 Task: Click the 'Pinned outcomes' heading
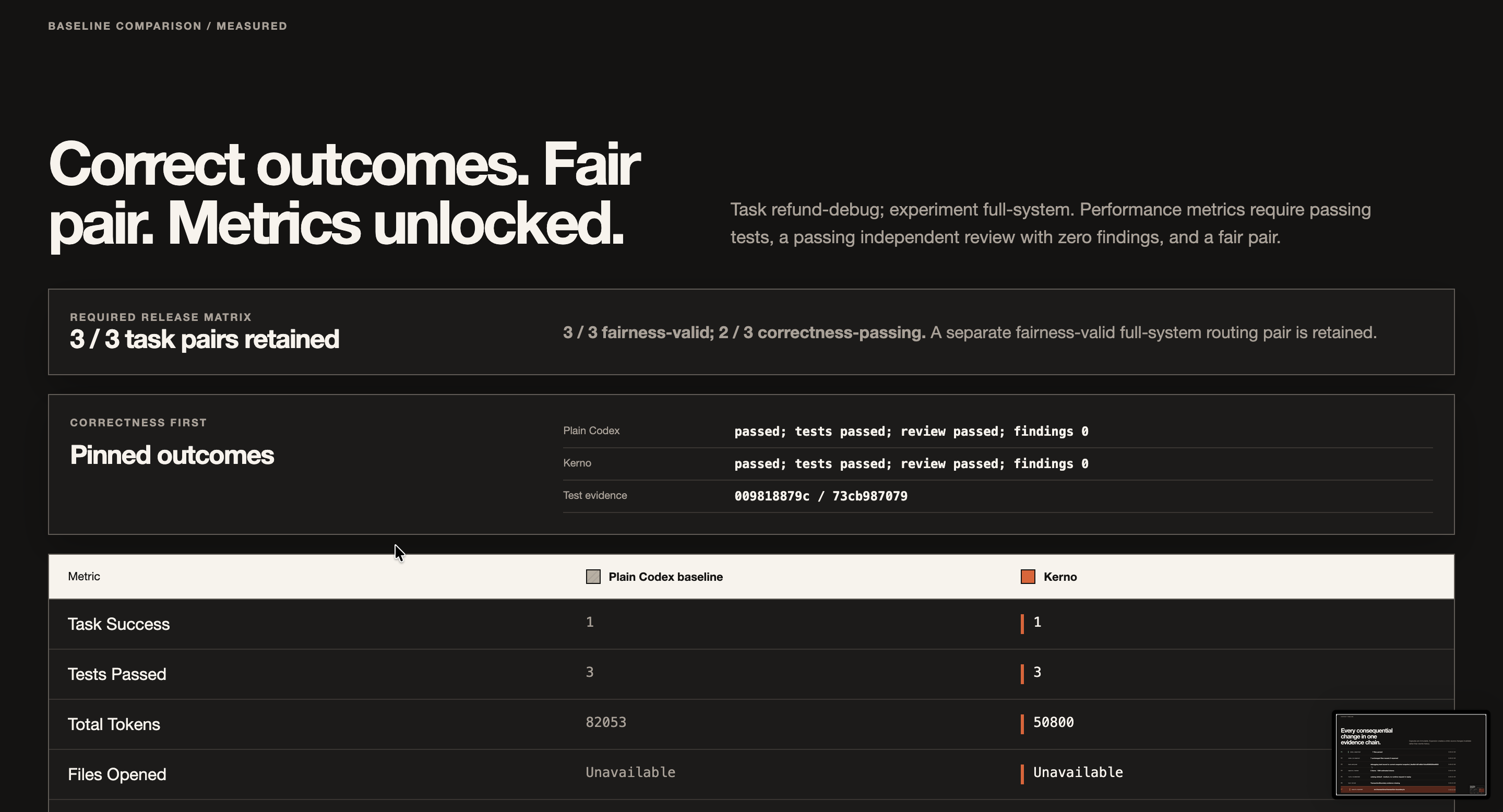172,455
